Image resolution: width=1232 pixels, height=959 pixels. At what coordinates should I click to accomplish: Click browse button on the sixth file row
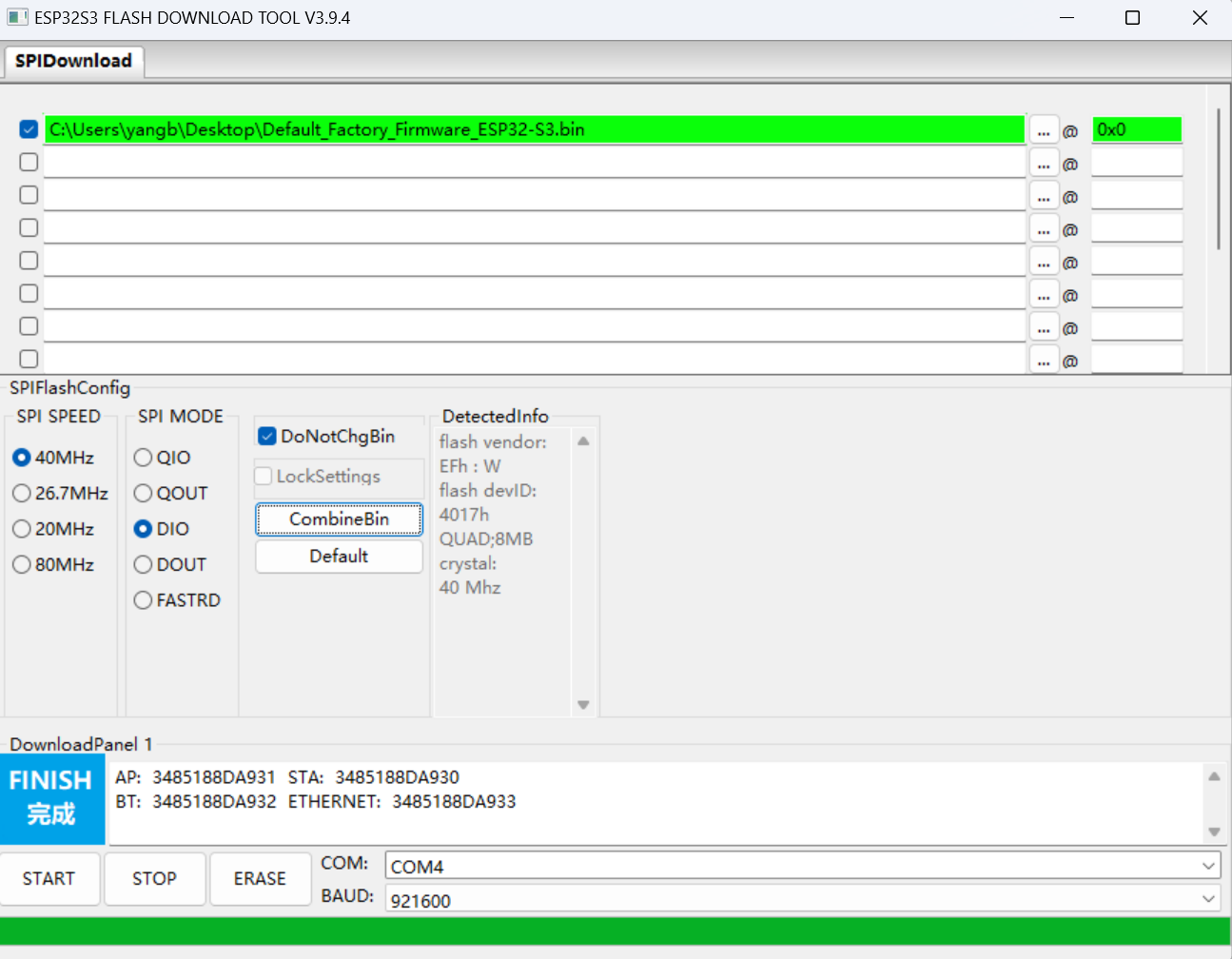(x=1044, y=295)
